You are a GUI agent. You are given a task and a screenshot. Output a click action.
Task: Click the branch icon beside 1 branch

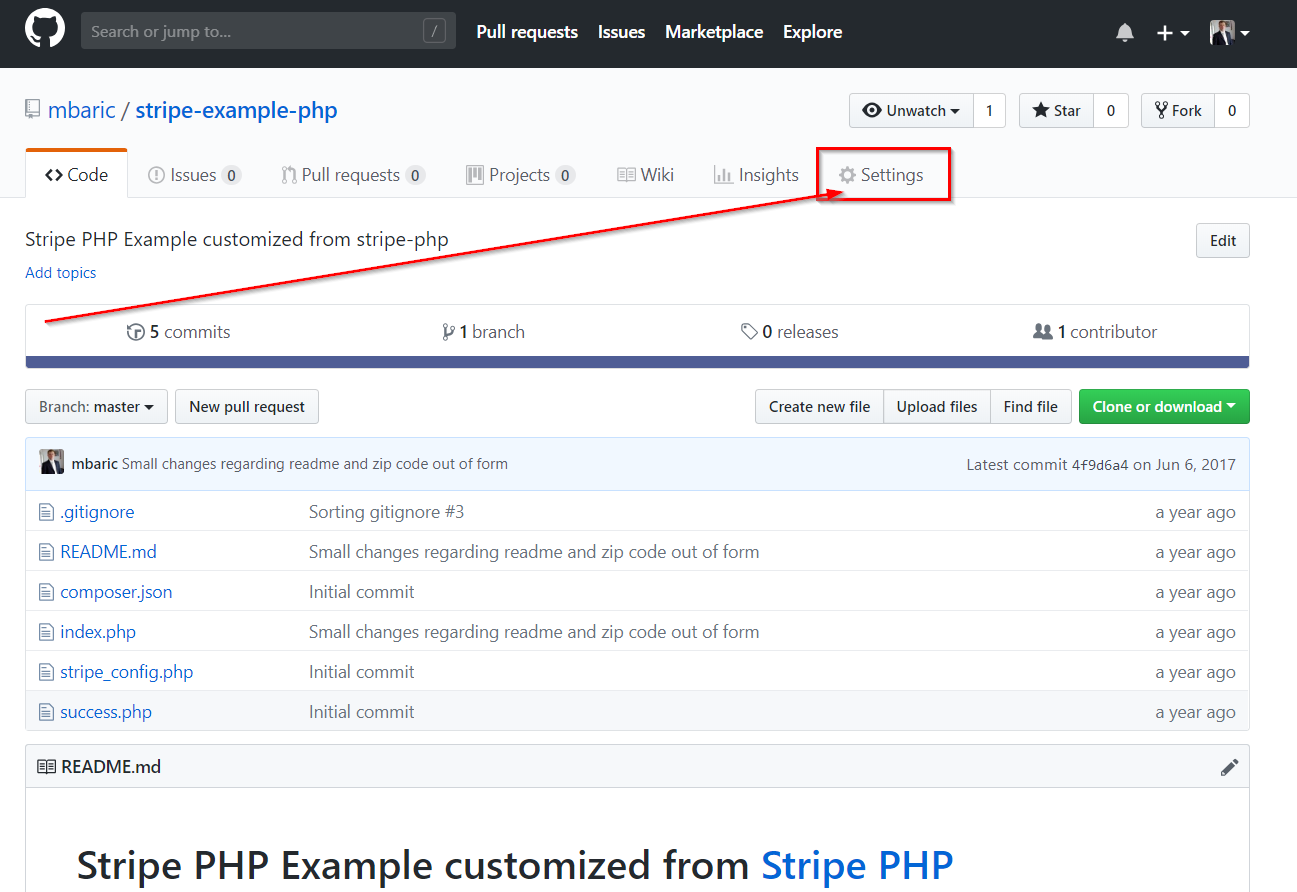click(x=448, y=332)
